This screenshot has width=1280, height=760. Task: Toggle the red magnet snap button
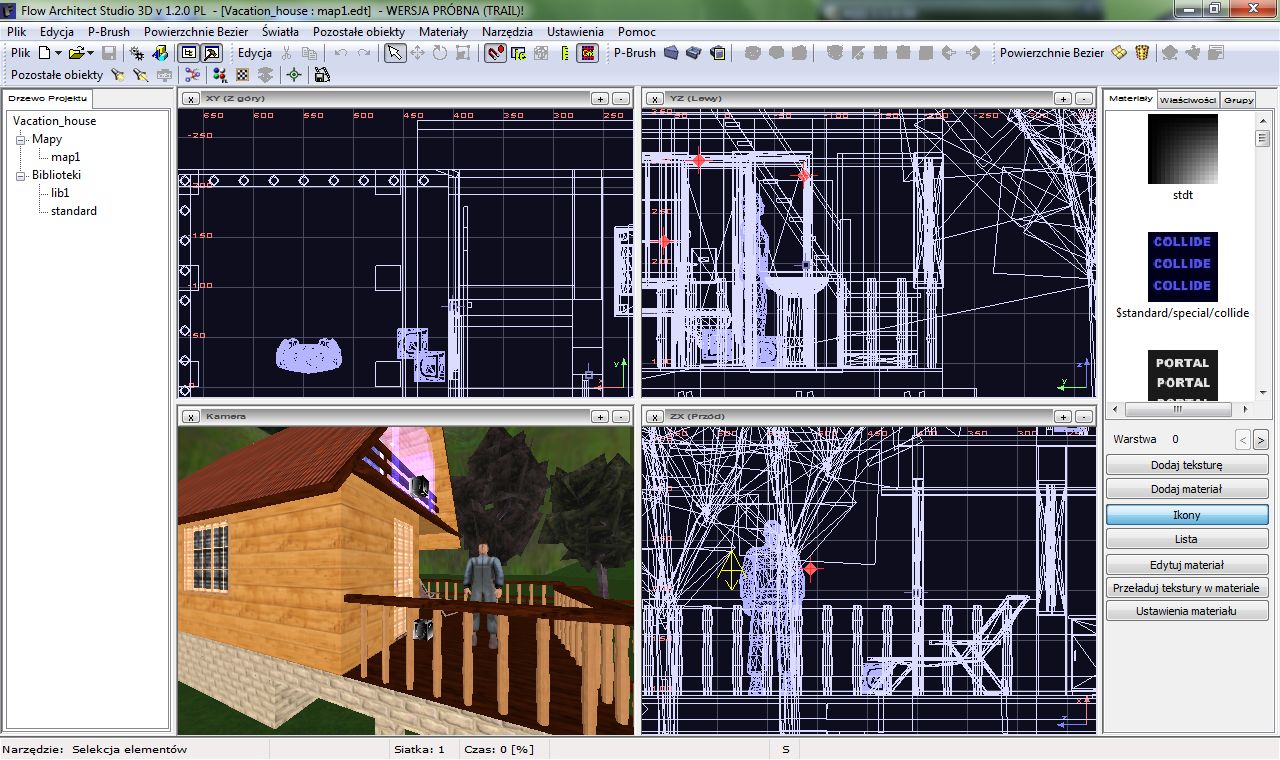point(495,53)
